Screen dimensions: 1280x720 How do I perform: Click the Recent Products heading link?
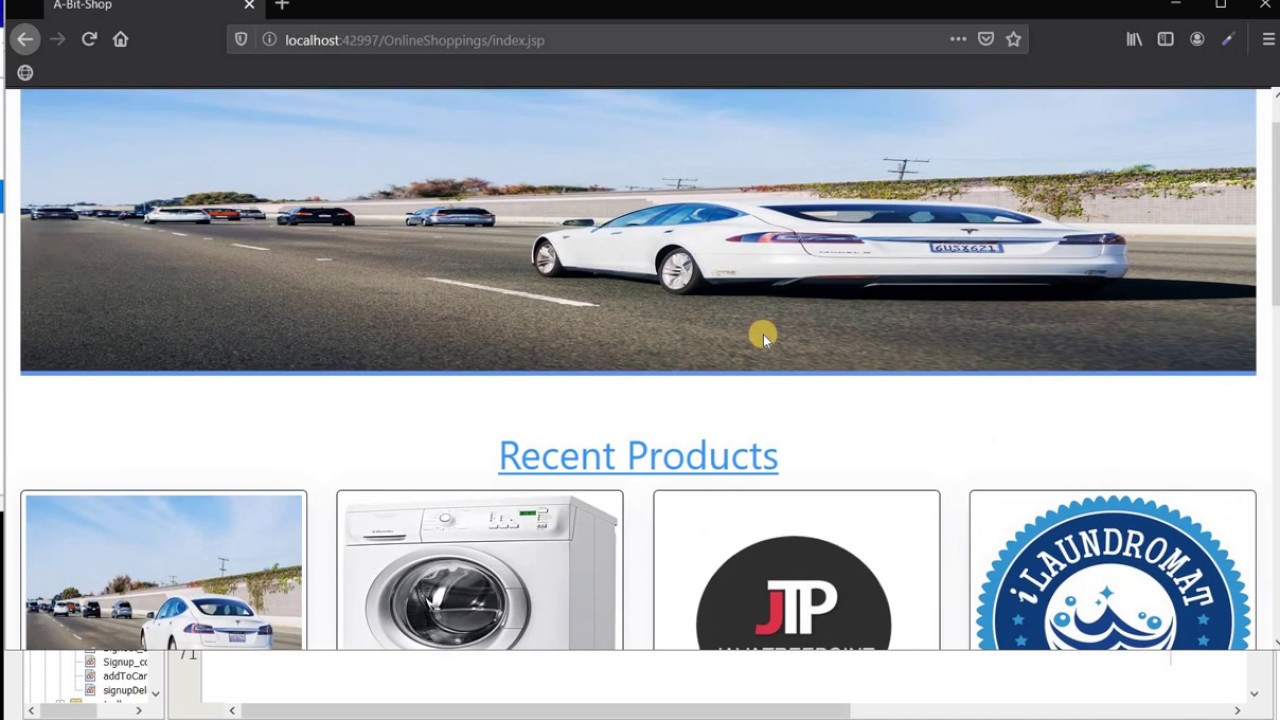click(x=638, y=455)
